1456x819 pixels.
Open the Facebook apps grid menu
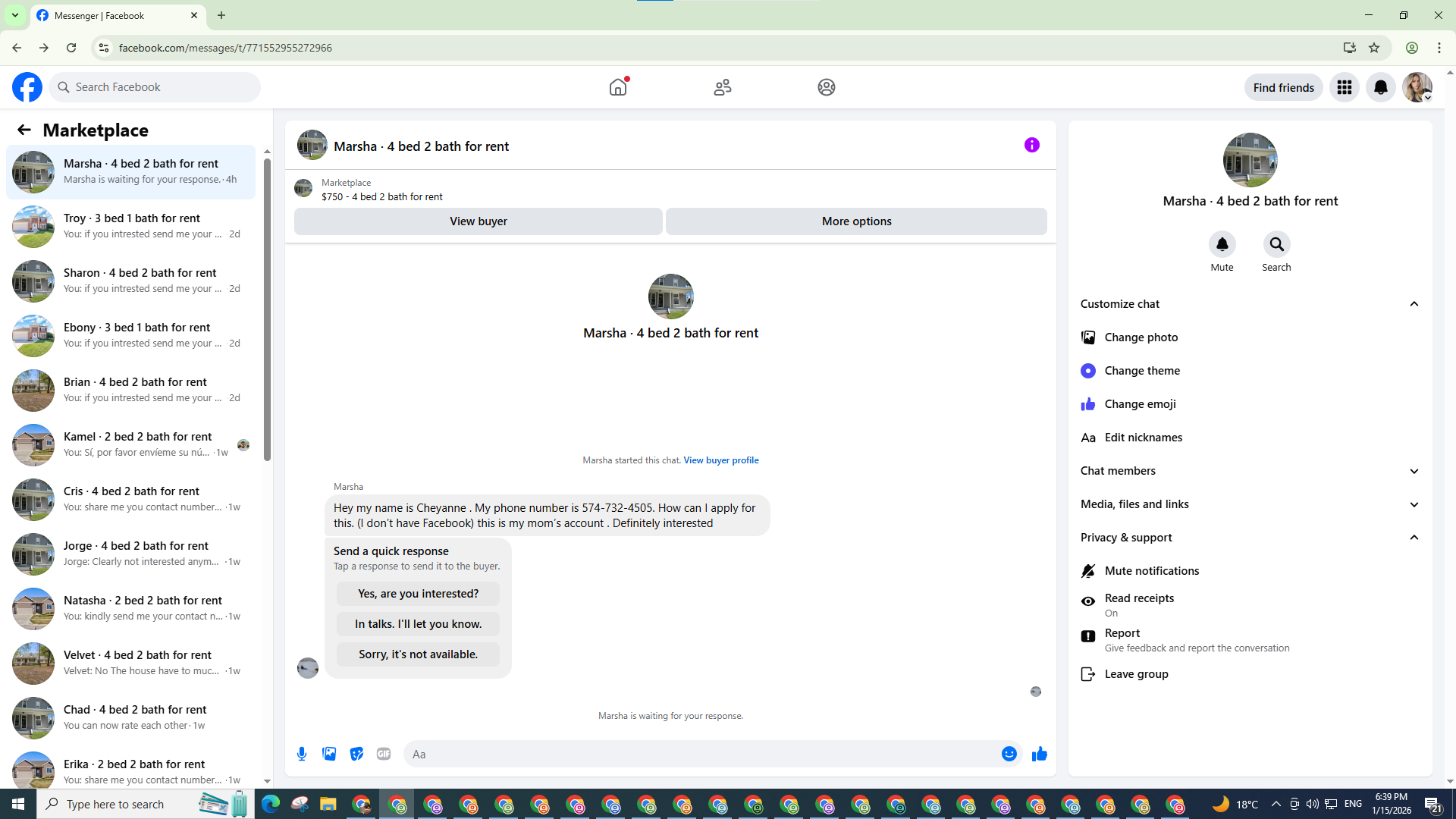coord(1344,87)
